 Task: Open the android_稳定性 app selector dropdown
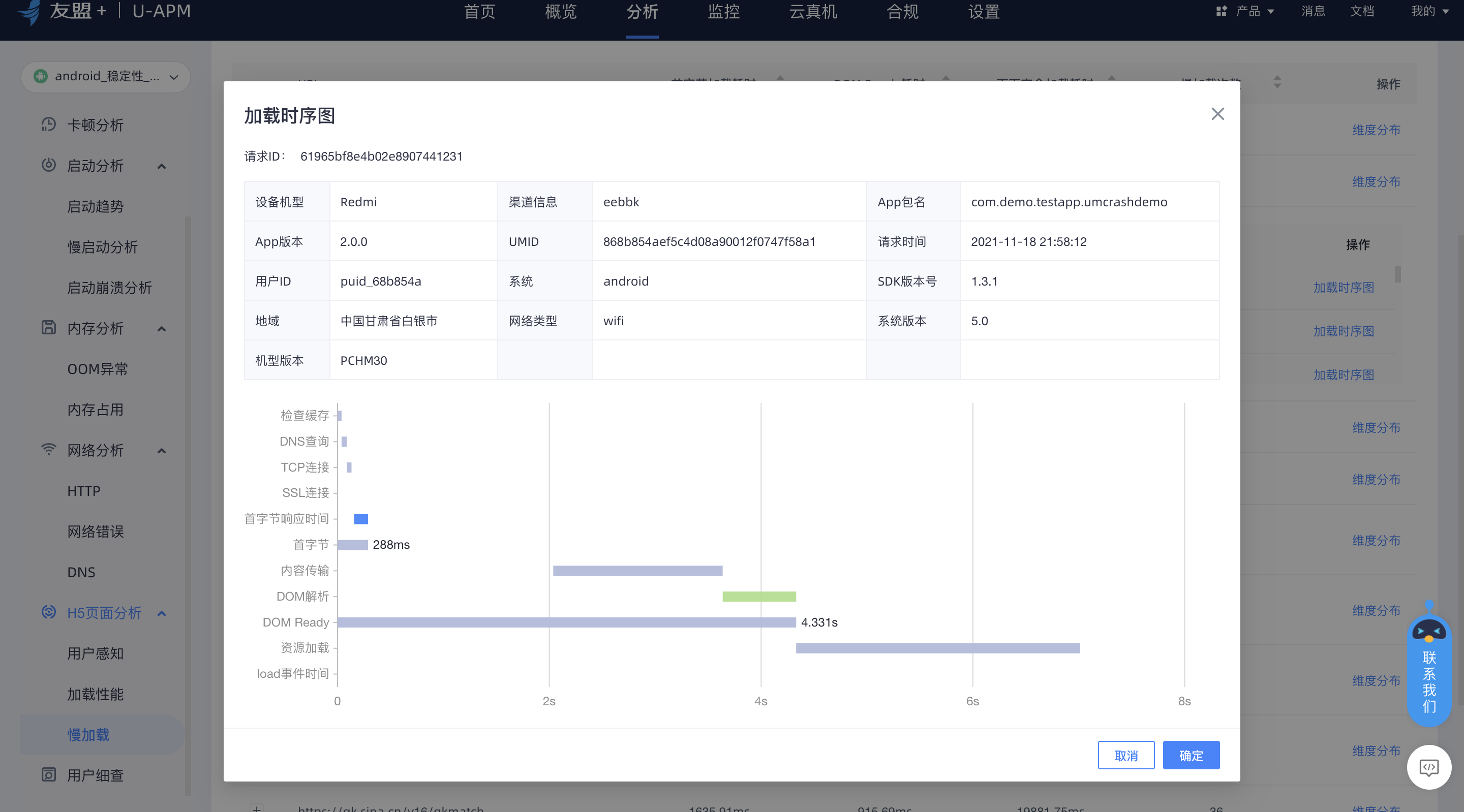[106, 76]
